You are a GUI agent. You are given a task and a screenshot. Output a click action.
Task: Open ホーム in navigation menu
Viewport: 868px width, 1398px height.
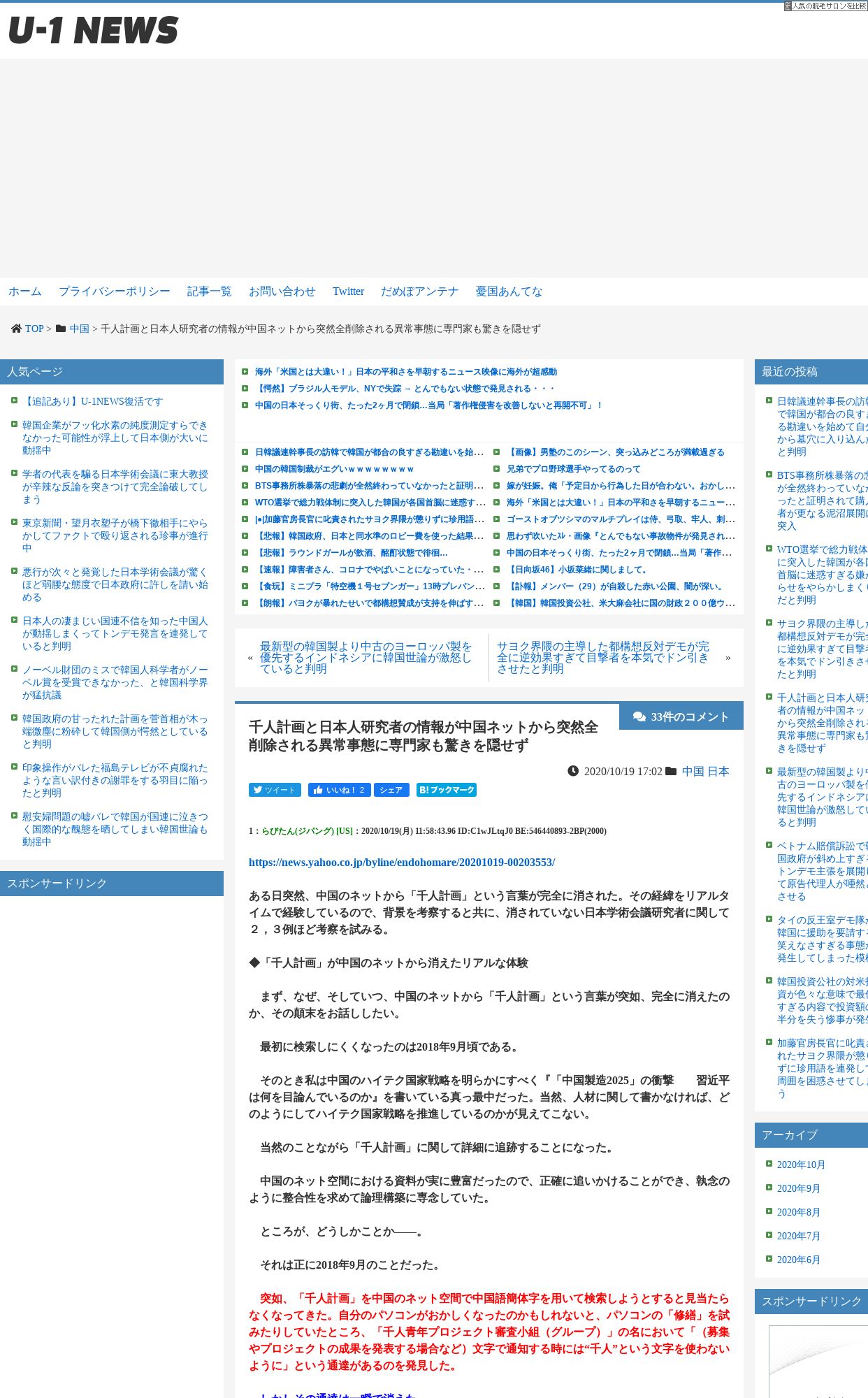click(25, 291)
